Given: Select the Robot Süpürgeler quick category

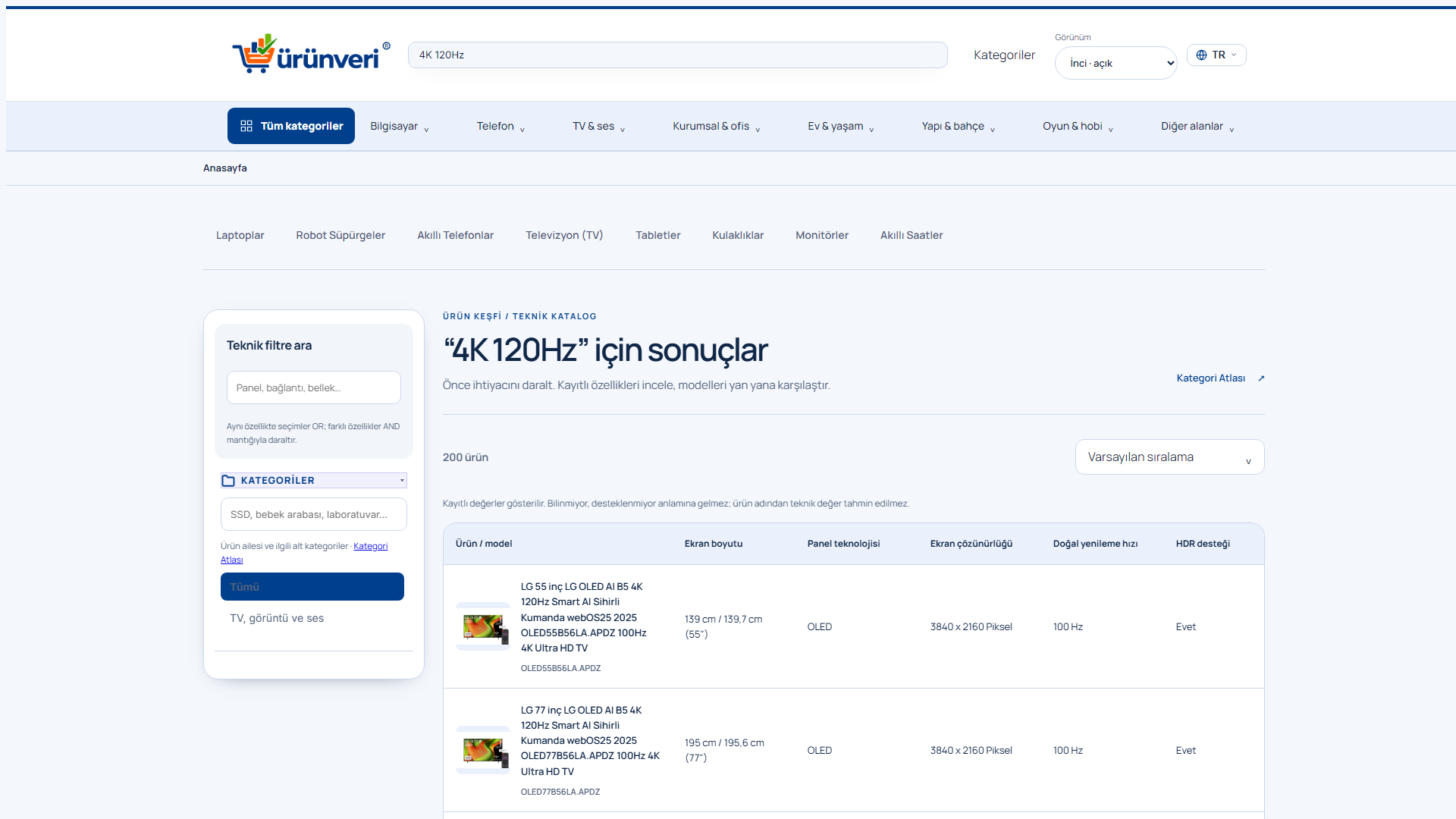Looking at the screenshot, I should [x=340, y=235].
